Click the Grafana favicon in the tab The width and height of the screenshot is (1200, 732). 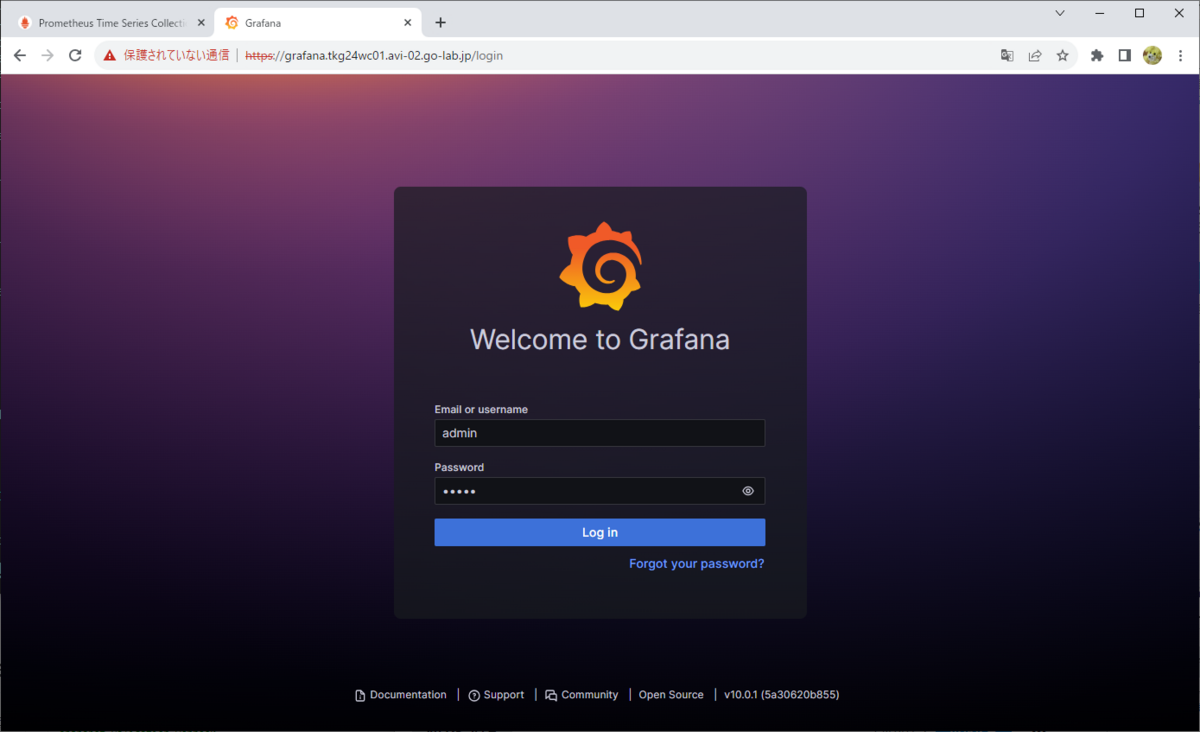coord(232,23)
